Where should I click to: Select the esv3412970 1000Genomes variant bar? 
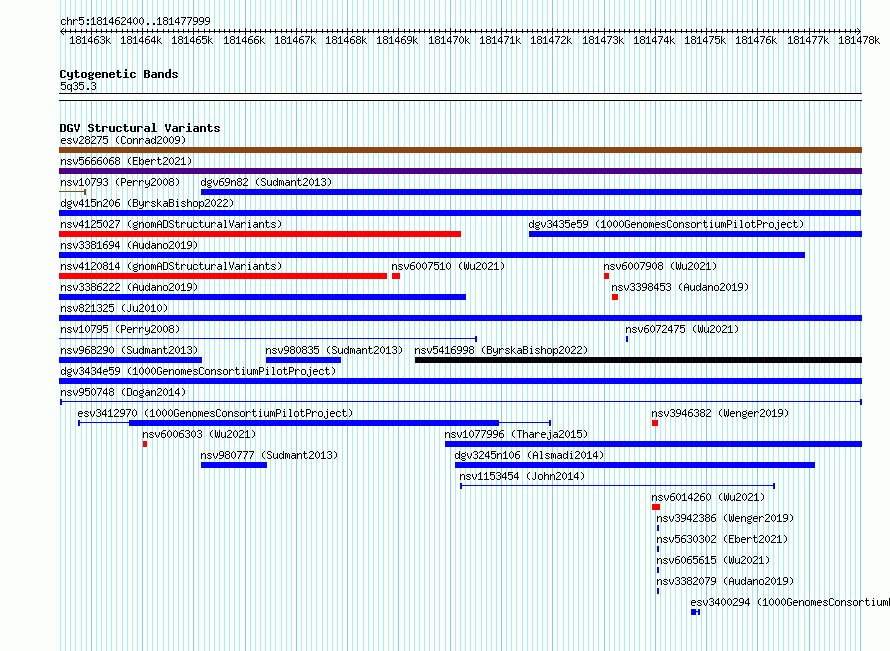(x=314, y=423)
